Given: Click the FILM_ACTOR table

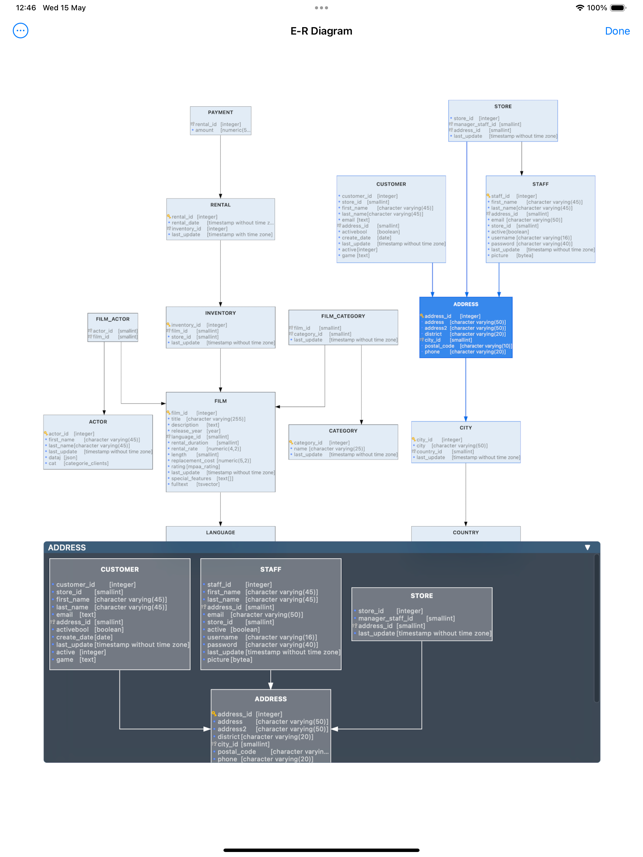Looking at the screenshot, I should (112, 328).
